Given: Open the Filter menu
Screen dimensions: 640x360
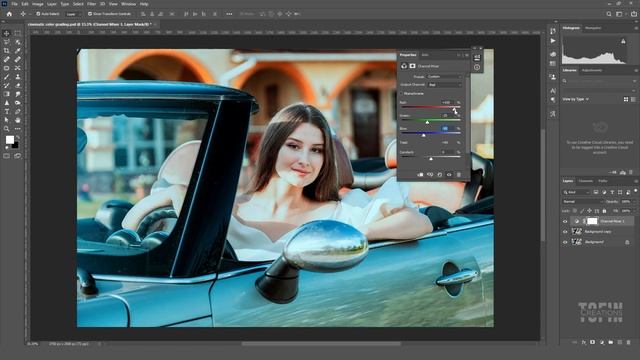Looking at the screenshot, I should [91, 4].
